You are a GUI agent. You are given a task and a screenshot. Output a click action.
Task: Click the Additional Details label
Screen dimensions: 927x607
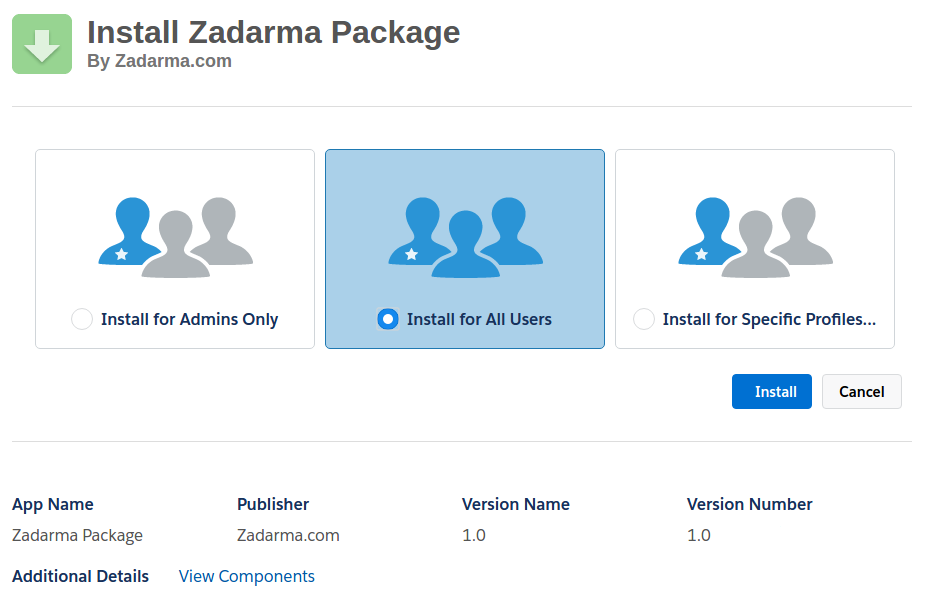tap(80, 576)
